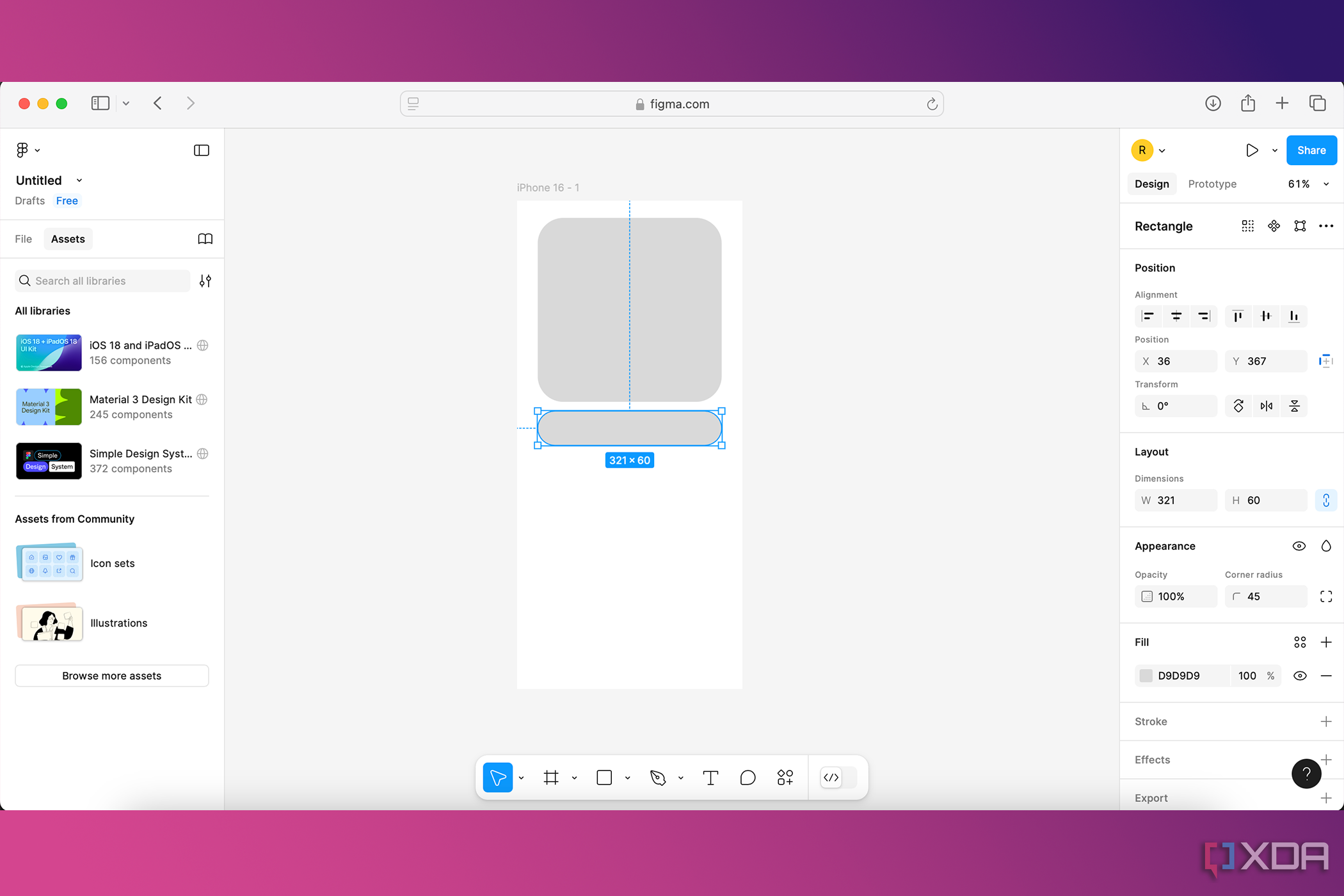Image resolution: width=1344 pixels, height=896 pixels.
Task: Open the Code view panel
Action: [x=831, y=777]
